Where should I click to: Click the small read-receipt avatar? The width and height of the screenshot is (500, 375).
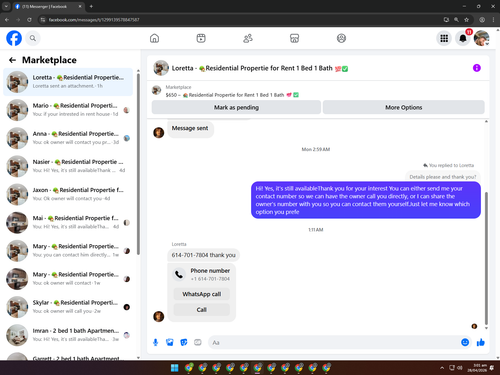point(474,326)
